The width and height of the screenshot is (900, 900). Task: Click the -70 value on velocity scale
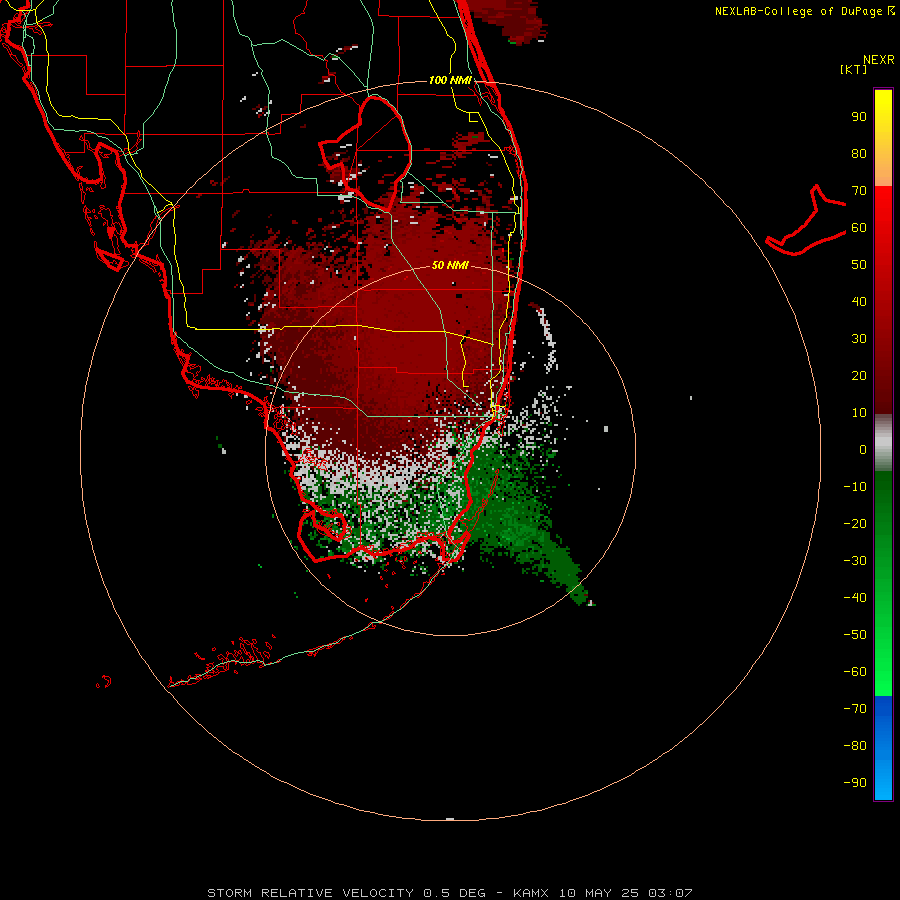pyautogui.click(x=855, y=709)
